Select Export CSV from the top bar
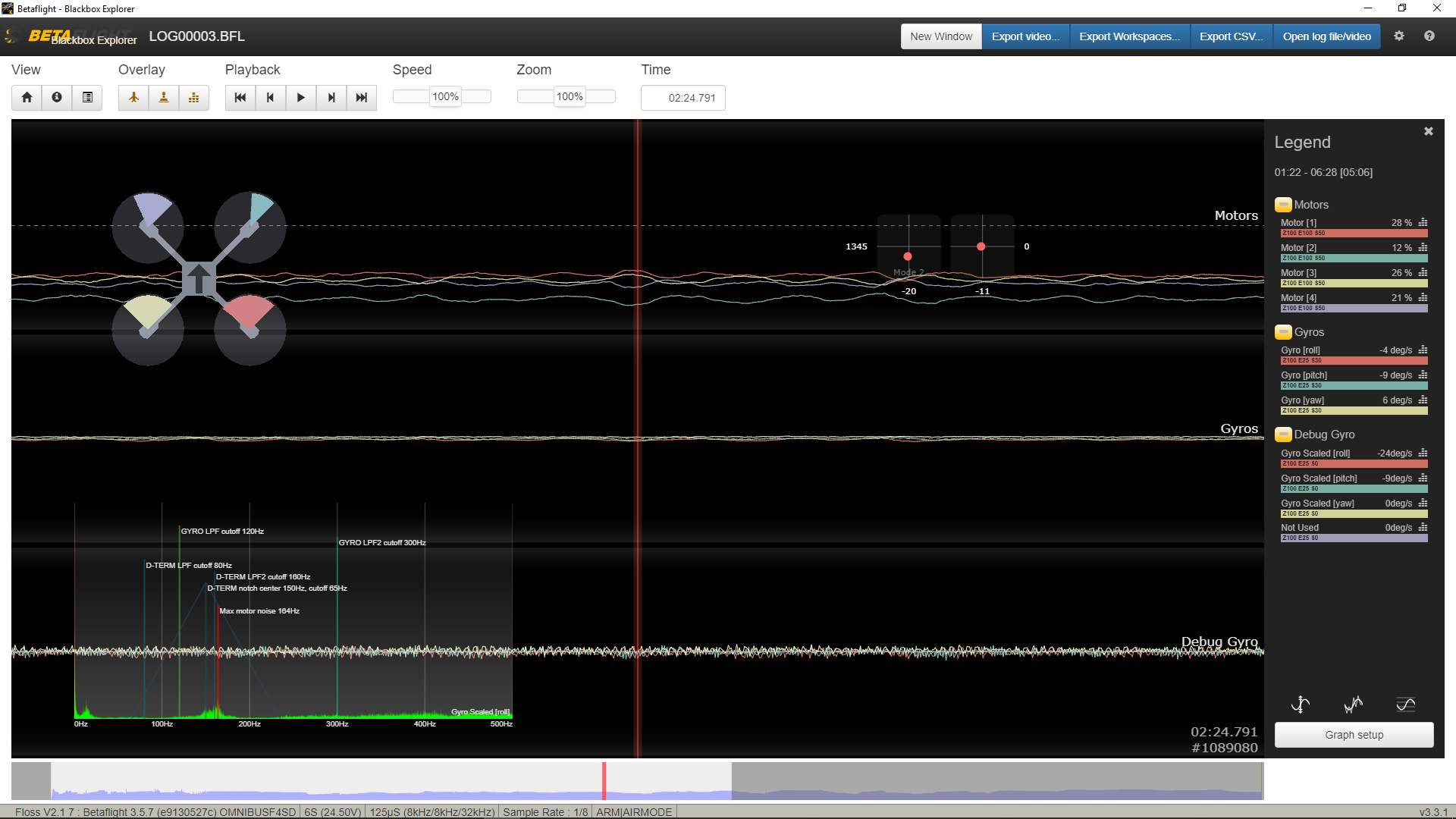This screenshot has width=1456, height=819. coord(1230,36)
